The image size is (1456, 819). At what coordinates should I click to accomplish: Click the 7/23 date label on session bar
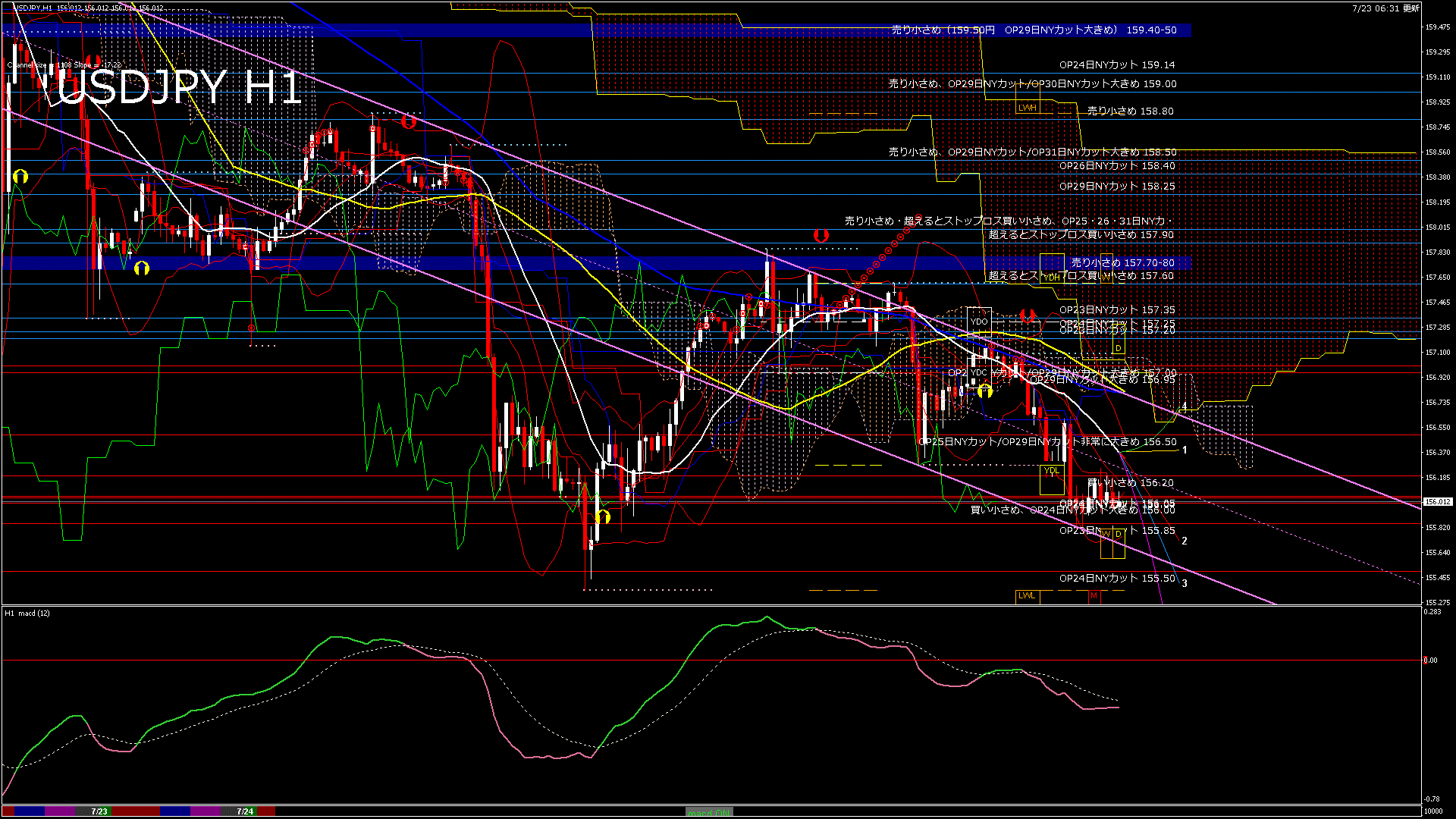(99, 811)
